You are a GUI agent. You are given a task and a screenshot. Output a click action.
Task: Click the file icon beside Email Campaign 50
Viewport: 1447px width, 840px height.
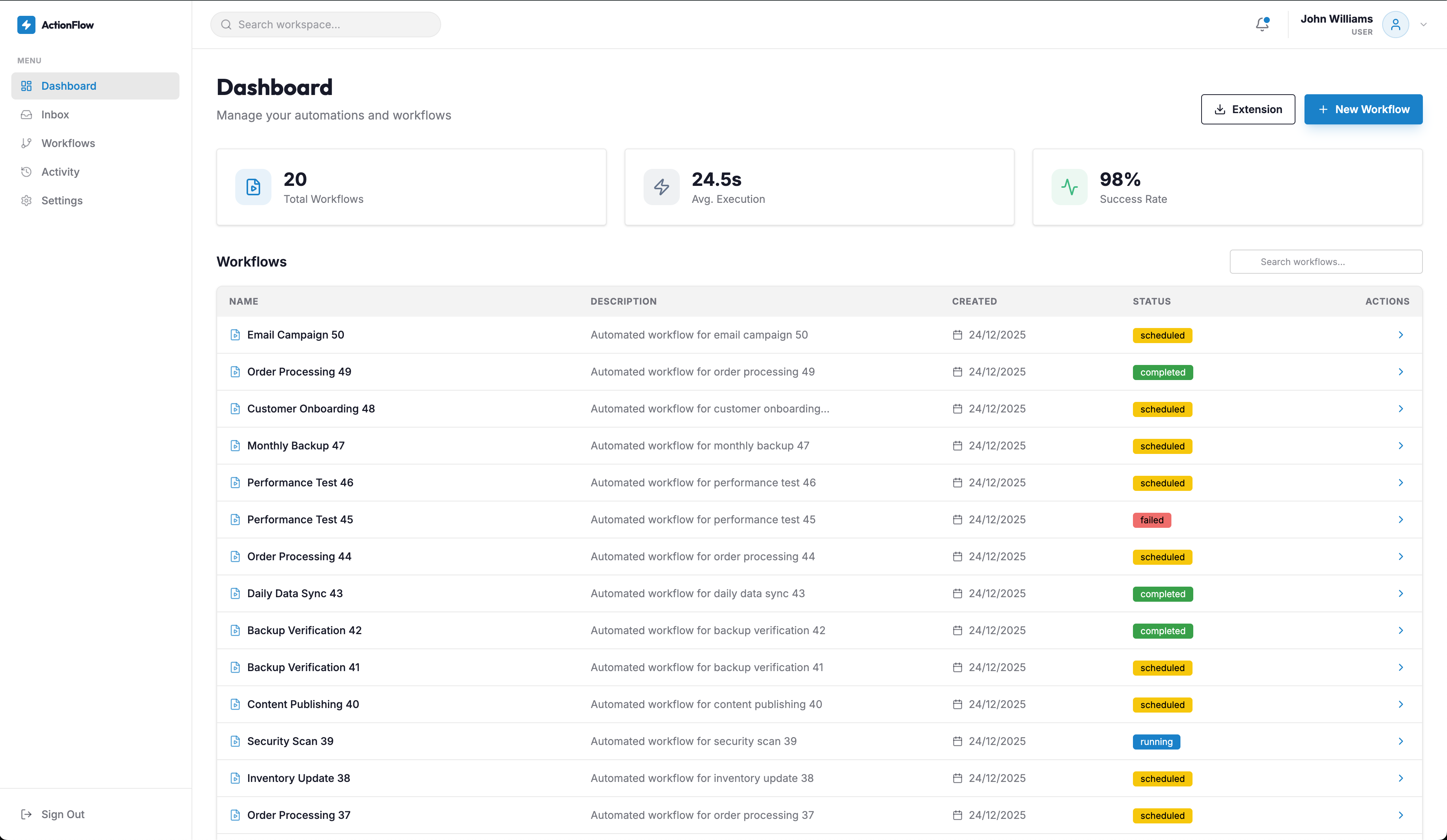(235, 334)
